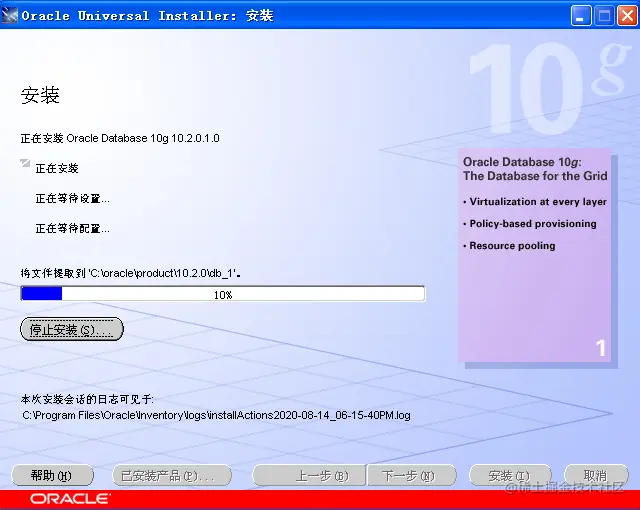Click the ORACLE logo in red footer
The width and height of the screenshot is (640, 510).
click(69, 499)
